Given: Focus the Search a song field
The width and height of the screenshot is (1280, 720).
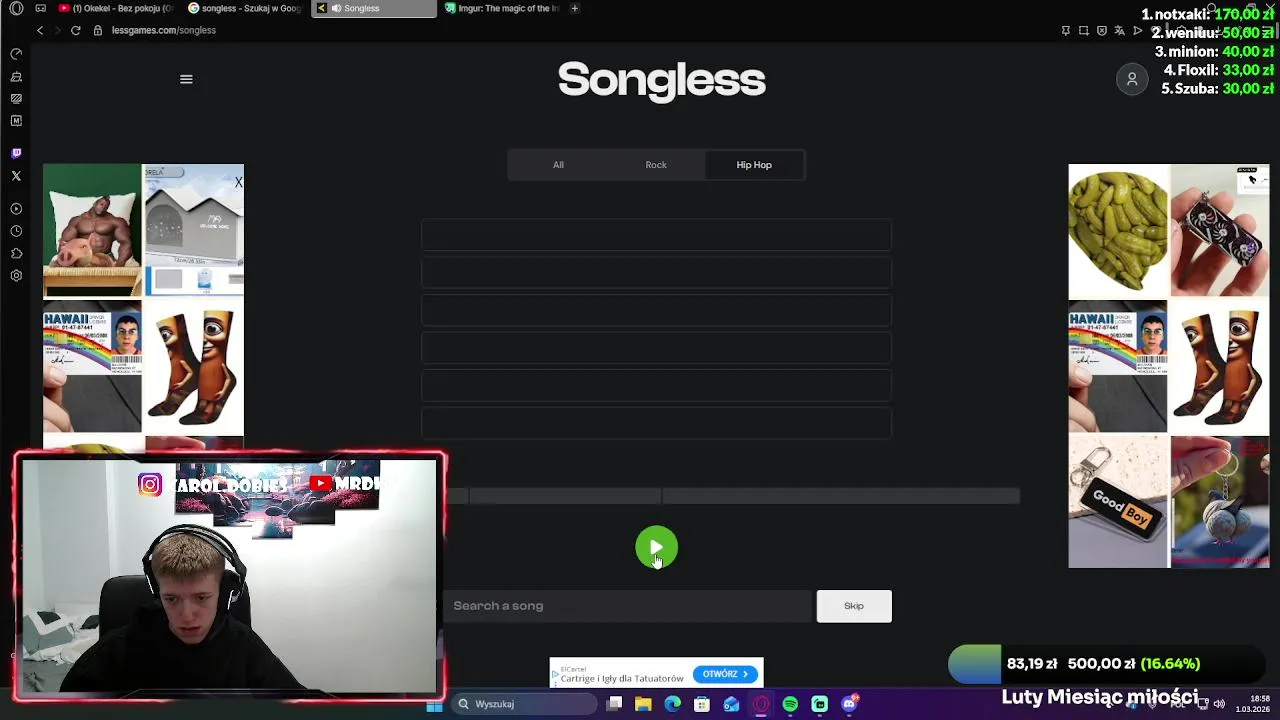Looking at the screenshot, I should click(627, 606).
